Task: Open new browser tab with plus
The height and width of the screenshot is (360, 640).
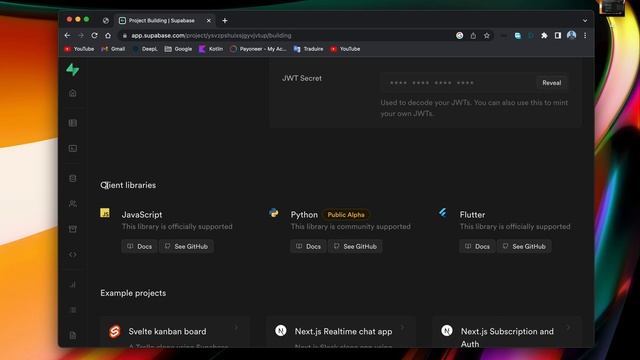Action: pyautogui.click(x=224, y=20)
